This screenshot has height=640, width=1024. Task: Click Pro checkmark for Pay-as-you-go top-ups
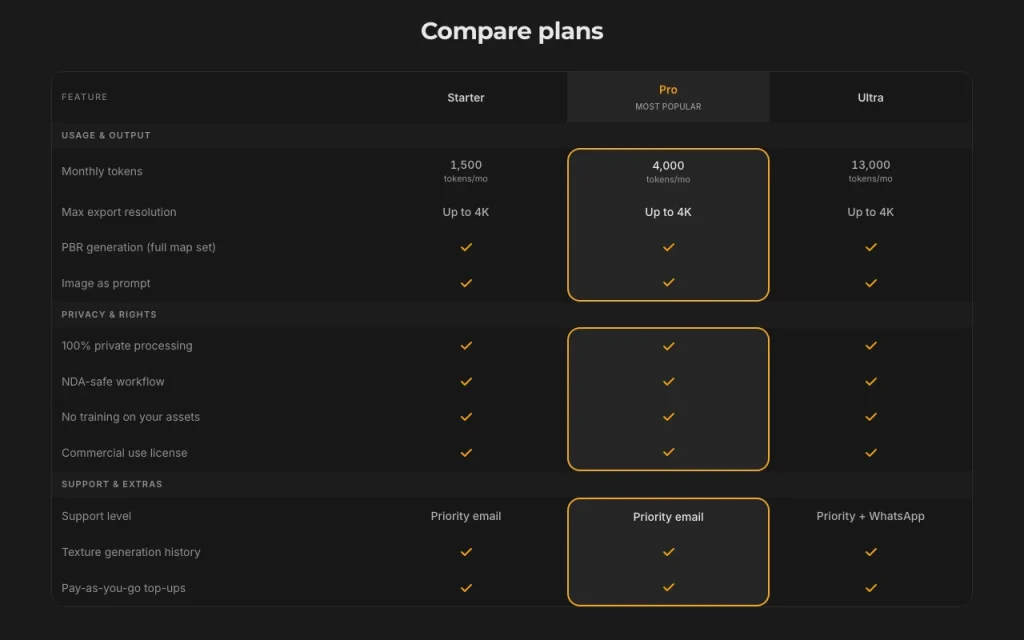[668, 587]
